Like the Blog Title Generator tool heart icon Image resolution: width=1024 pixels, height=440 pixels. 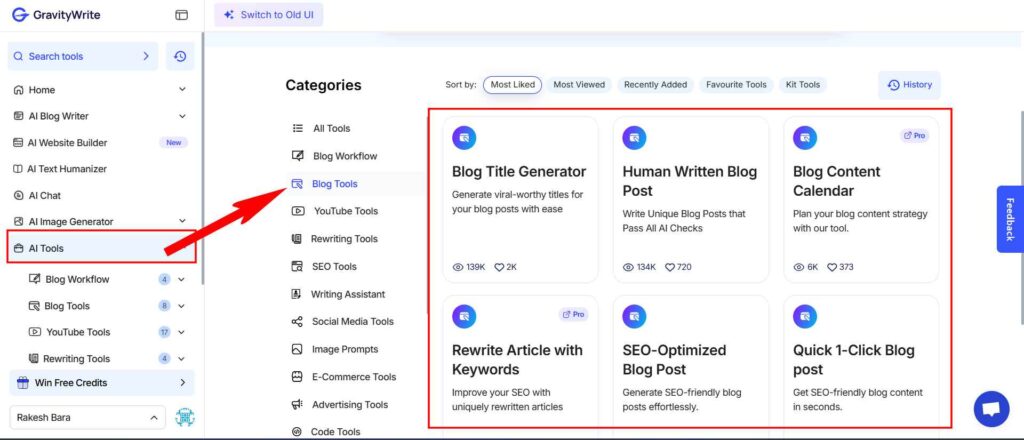[x=499, y=267]
